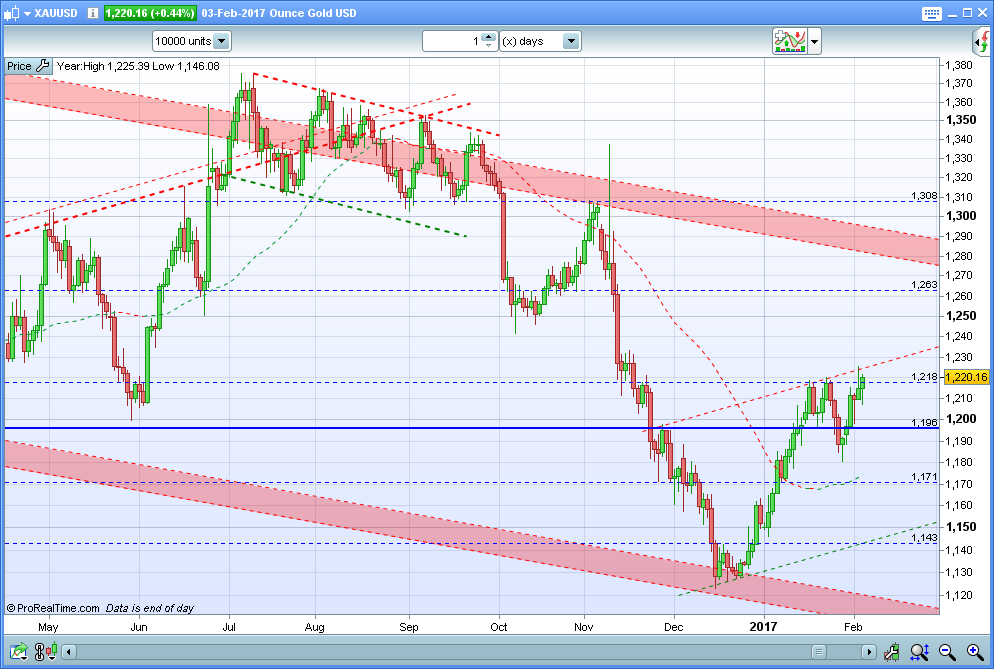Screen dimensions: 994x669
Task: Click the Aug label on time axis
Action: pos(314,627)
